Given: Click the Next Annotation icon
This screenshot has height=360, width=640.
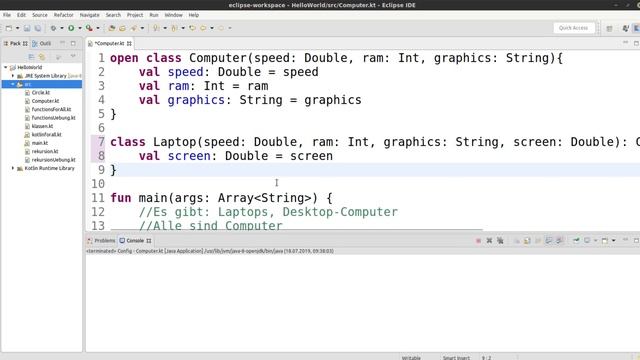Looking at the screenshot, I should (x=156, y=28).
